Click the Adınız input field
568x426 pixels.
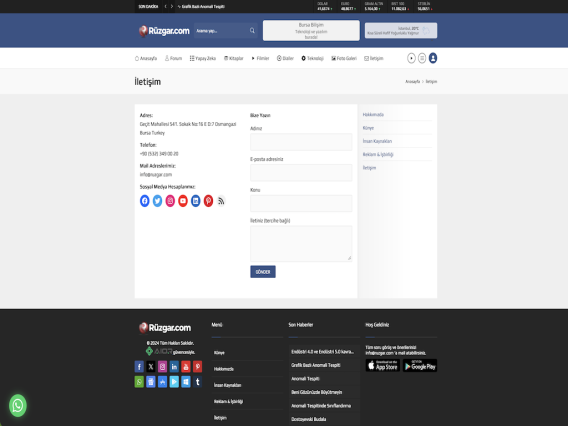(x=301, y=142)
